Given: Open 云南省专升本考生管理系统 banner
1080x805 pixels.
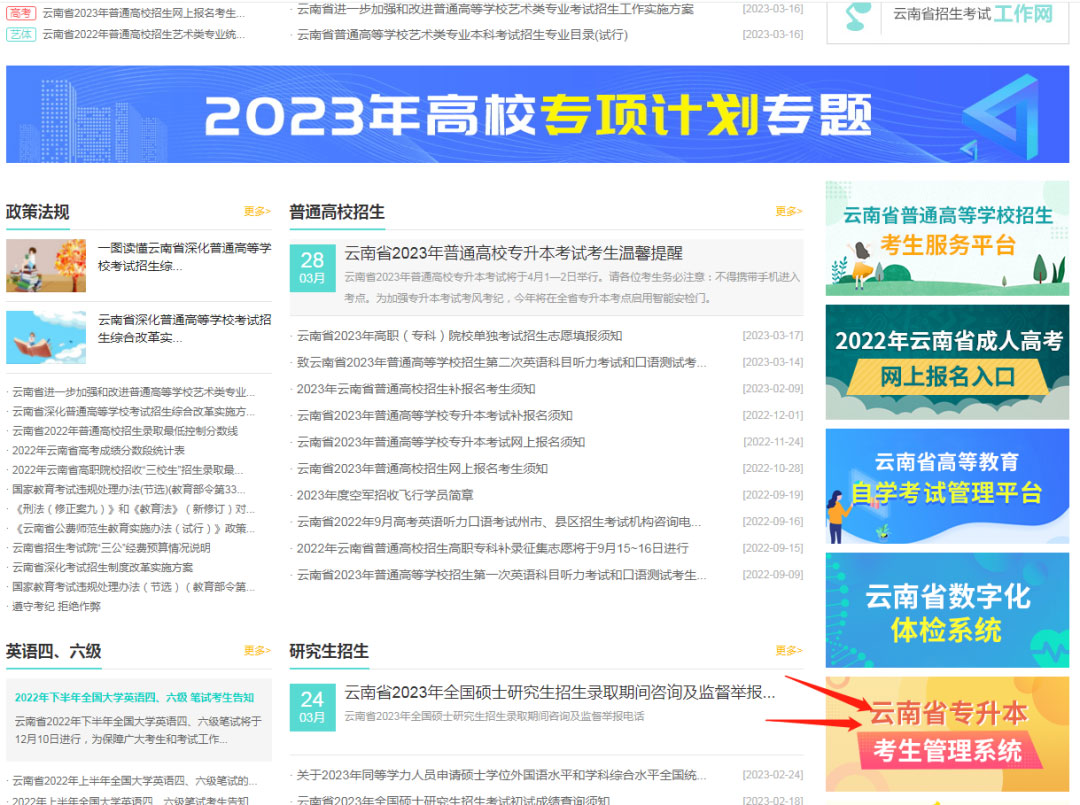Looking at the screenshot, I should click(x=946, y=733).
